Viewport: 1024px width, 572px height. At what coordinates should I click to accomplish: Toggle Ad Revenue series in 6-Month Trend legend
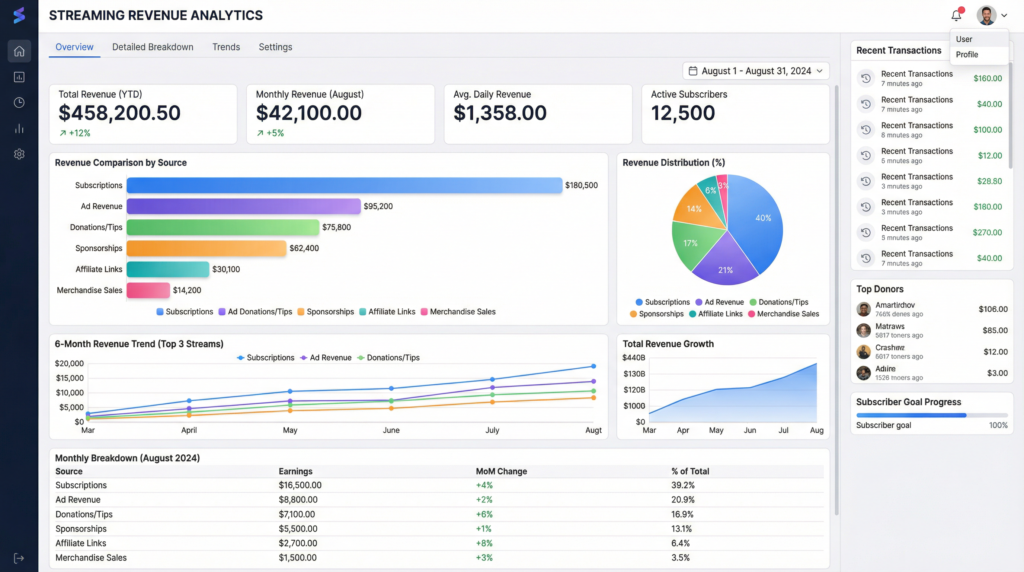pos(325,357)
